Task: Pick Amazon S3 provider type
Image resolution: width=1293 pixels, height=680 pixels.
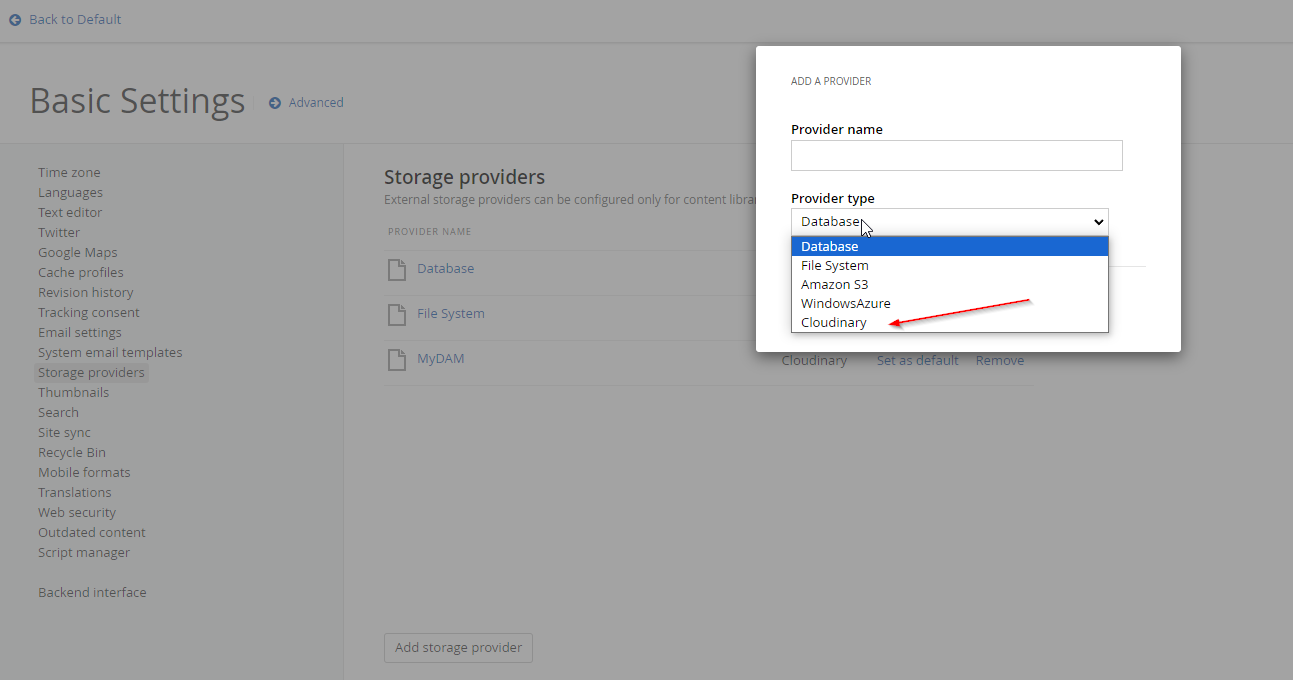Action: click(950, 285)
